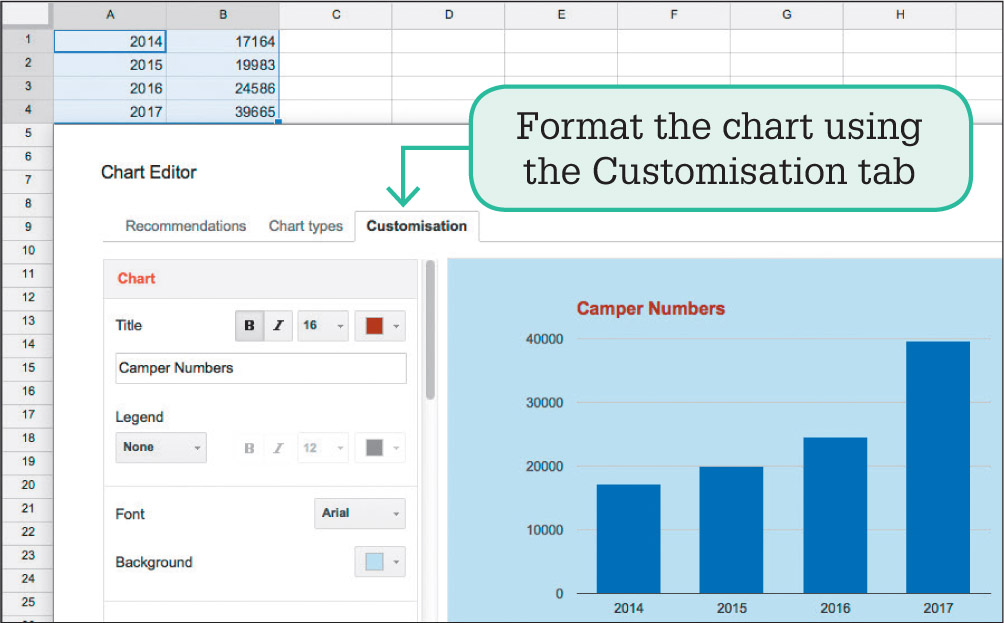Click the Chart Editor dialog title
The image size is (1004, 623).
pyautogui.click(x=149, y=172)
